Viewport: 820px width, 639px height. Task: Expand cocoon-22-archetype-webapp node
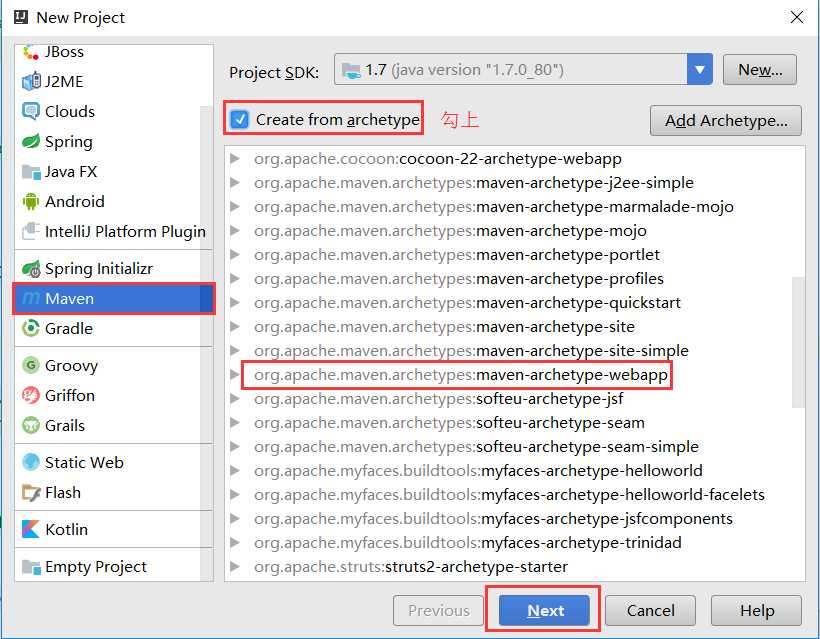(235, 158)
